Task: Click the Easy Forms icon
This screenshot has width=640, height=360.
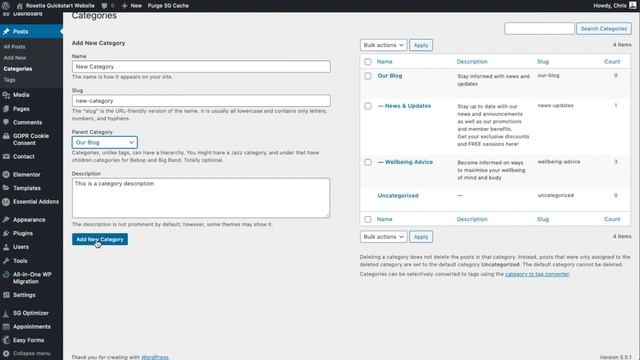Action: point(6,340)
